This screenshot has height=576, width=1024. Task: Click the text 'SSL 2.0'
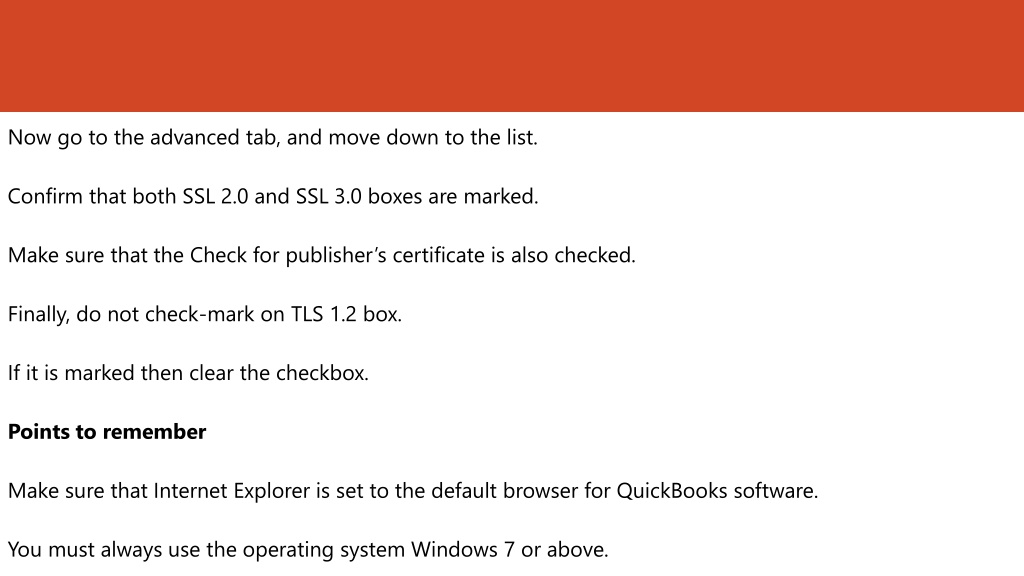pos(215,197)
